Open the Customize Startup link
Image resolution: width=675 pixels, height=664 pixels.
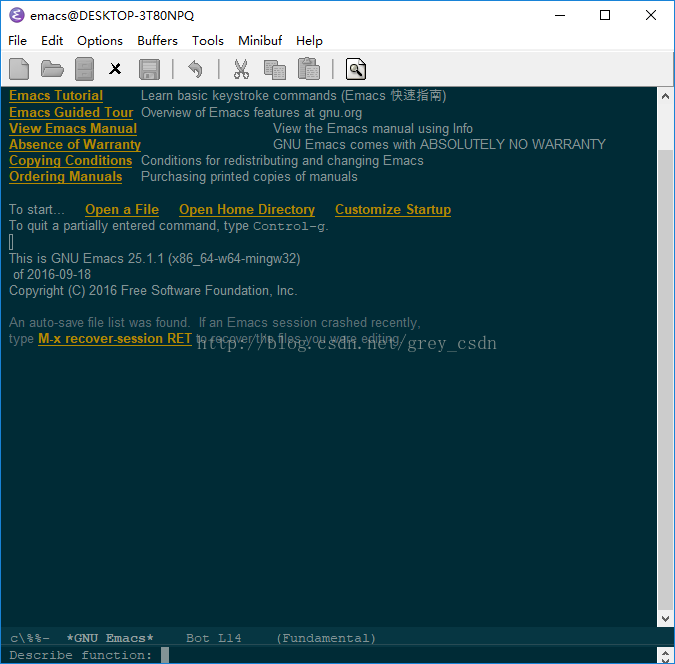(393, 209)
